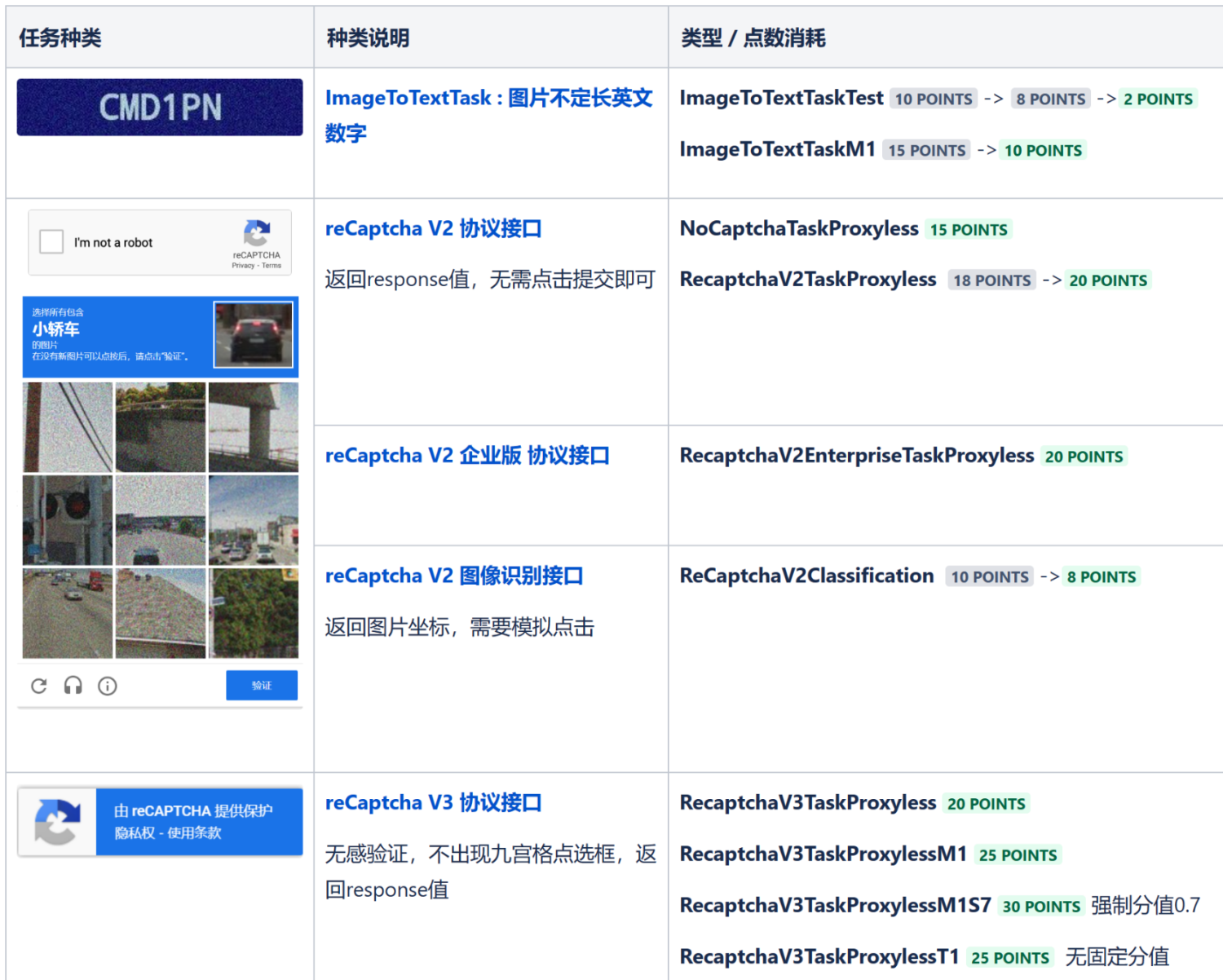Click the reCAPTCHA info help icon

108,686
